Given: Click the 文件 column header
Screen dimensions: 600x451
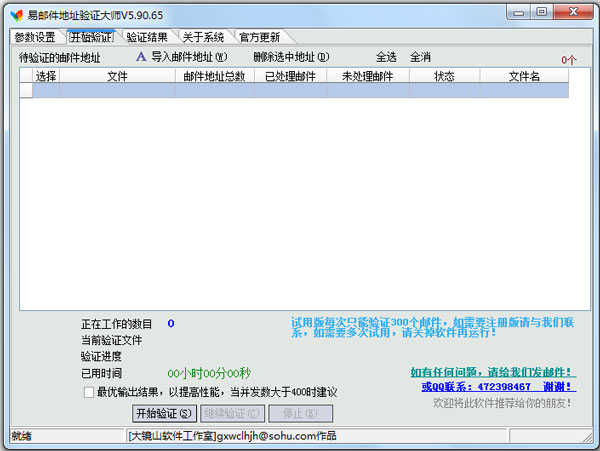Looking at the screenshot, I should (117, 76).
